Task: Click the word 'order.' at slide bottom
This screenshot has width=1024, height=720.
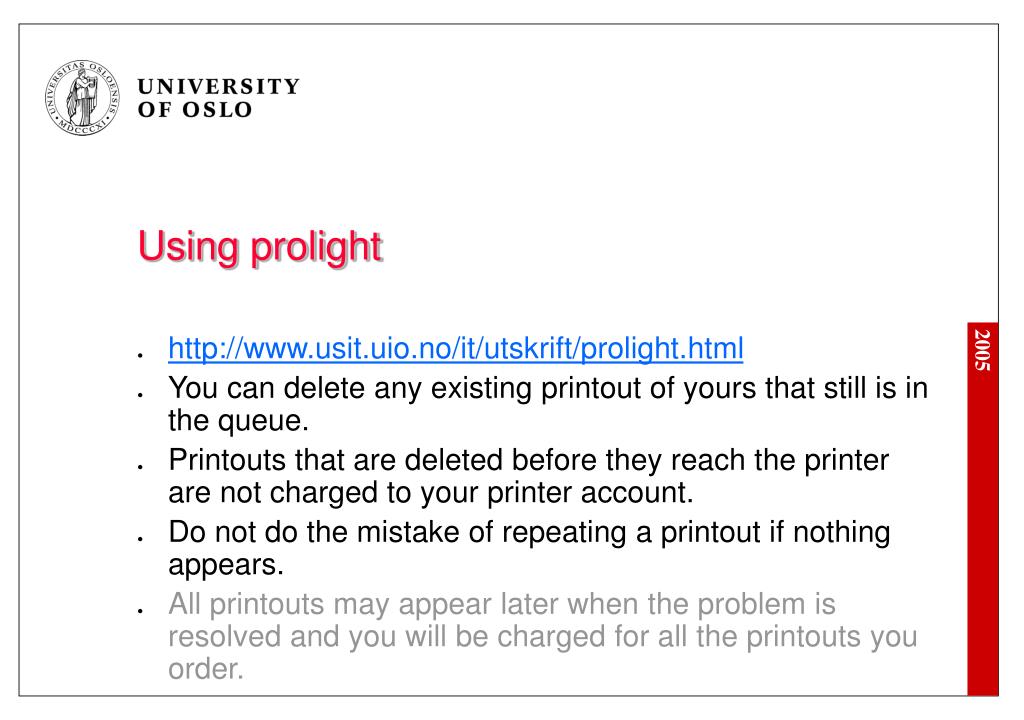Action: click(x=206, y=669)
